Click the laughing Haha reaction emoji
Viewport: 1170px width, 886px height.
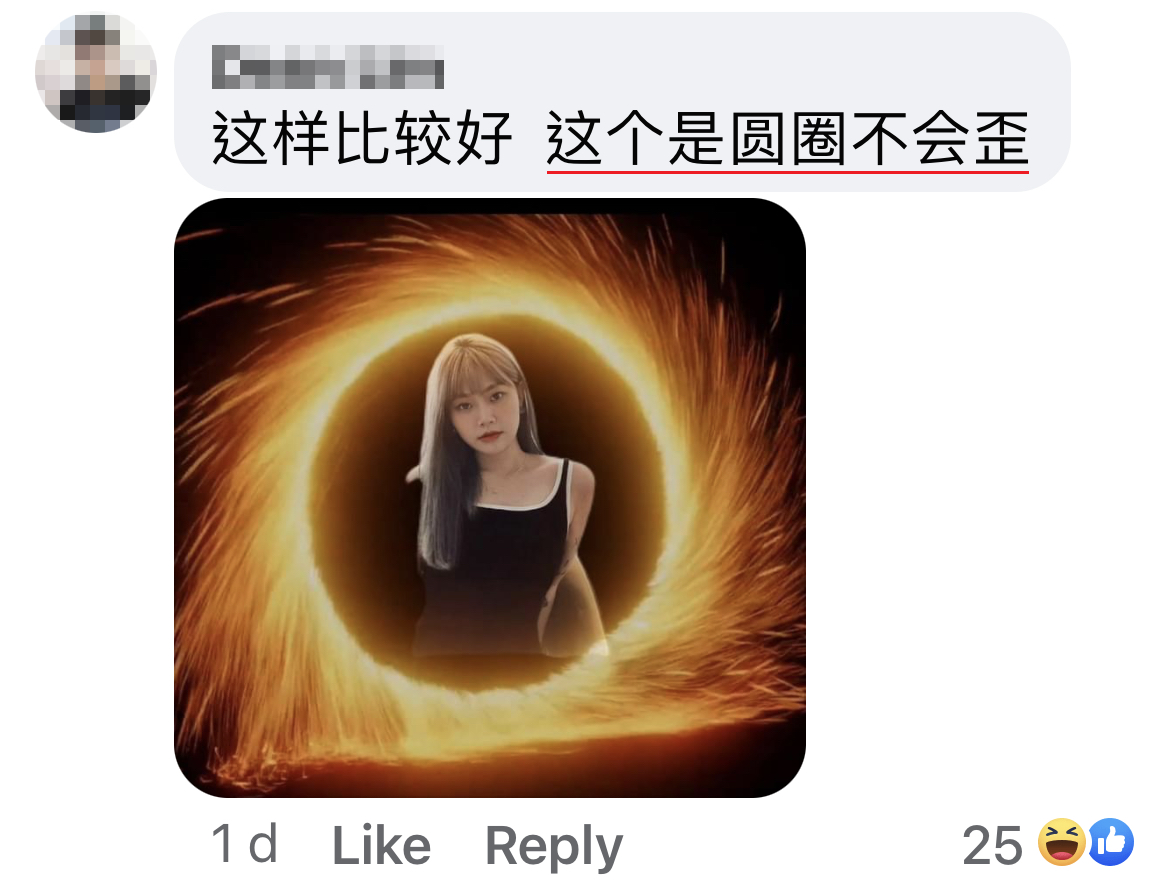click(1062, 843)
